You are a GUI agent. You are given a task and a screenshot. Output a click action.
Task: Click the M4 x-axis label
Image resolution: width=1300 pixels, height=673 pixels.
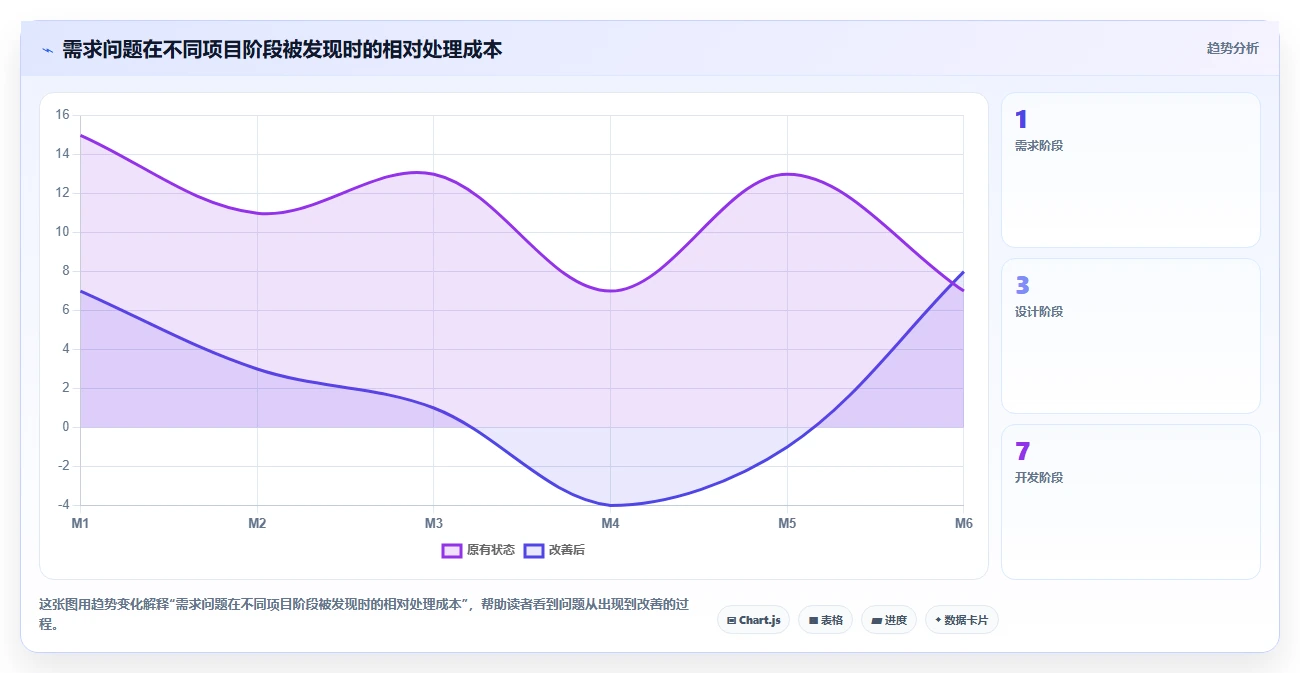click(610, 523)
